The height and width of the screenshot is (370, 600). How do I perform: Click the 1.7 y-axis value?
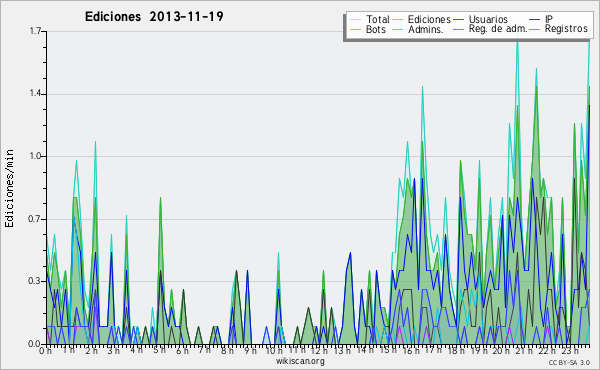[35, 31]
